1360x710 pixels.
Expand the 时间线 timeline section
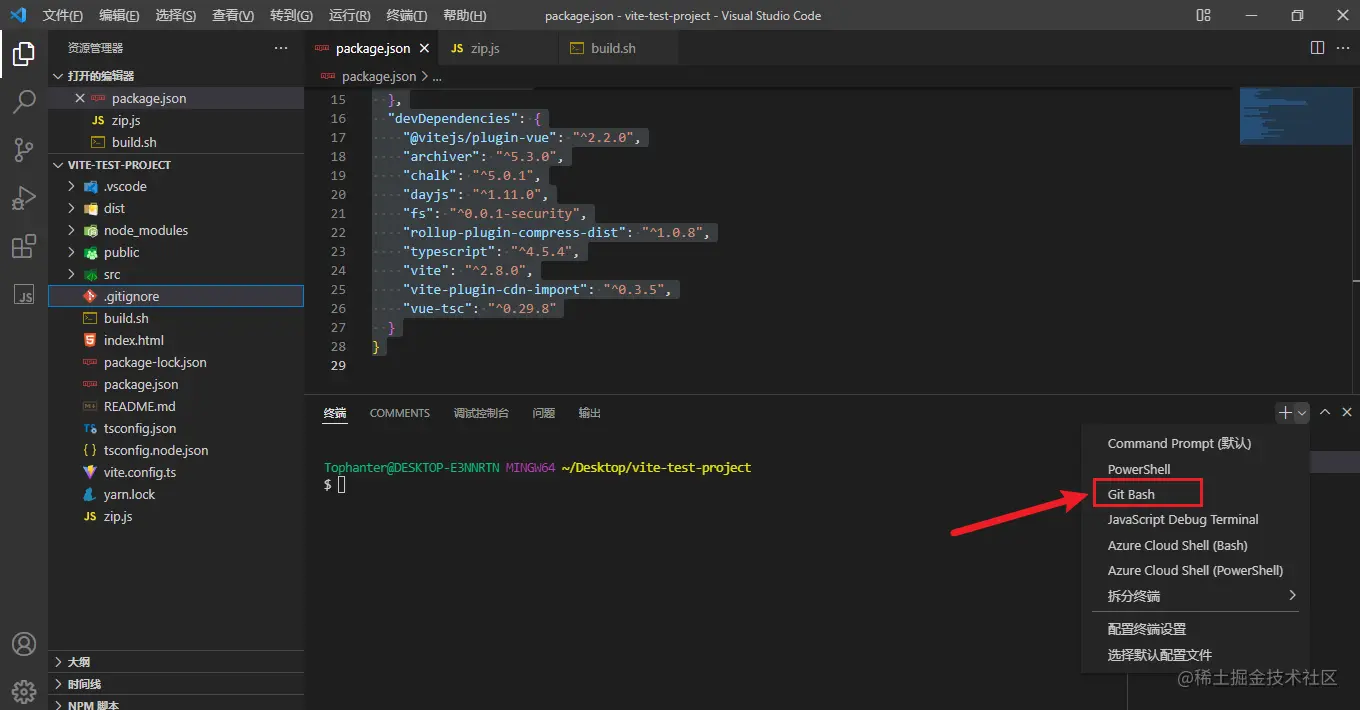(176, 684)
